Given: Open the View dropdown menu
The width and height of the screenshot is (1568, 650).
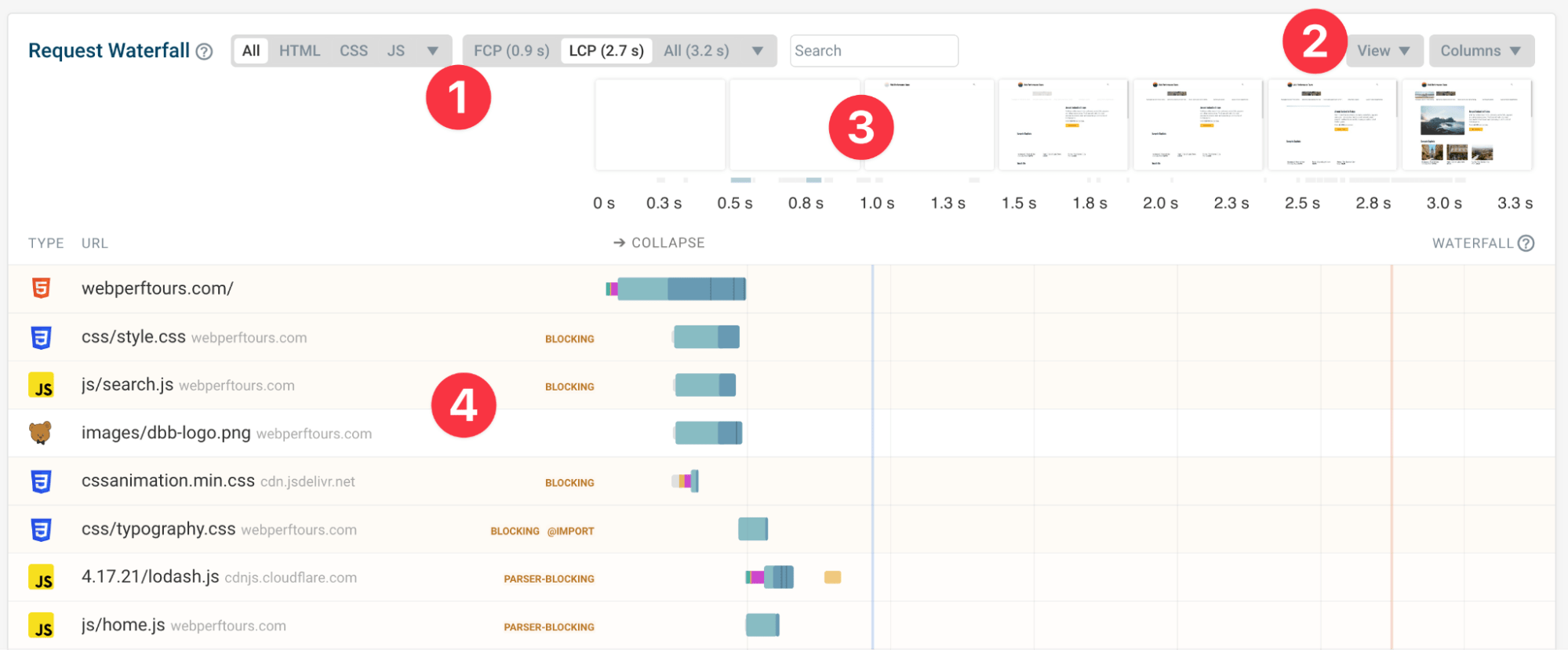Looking at the screenshot, I should (x=1384, y=51).
